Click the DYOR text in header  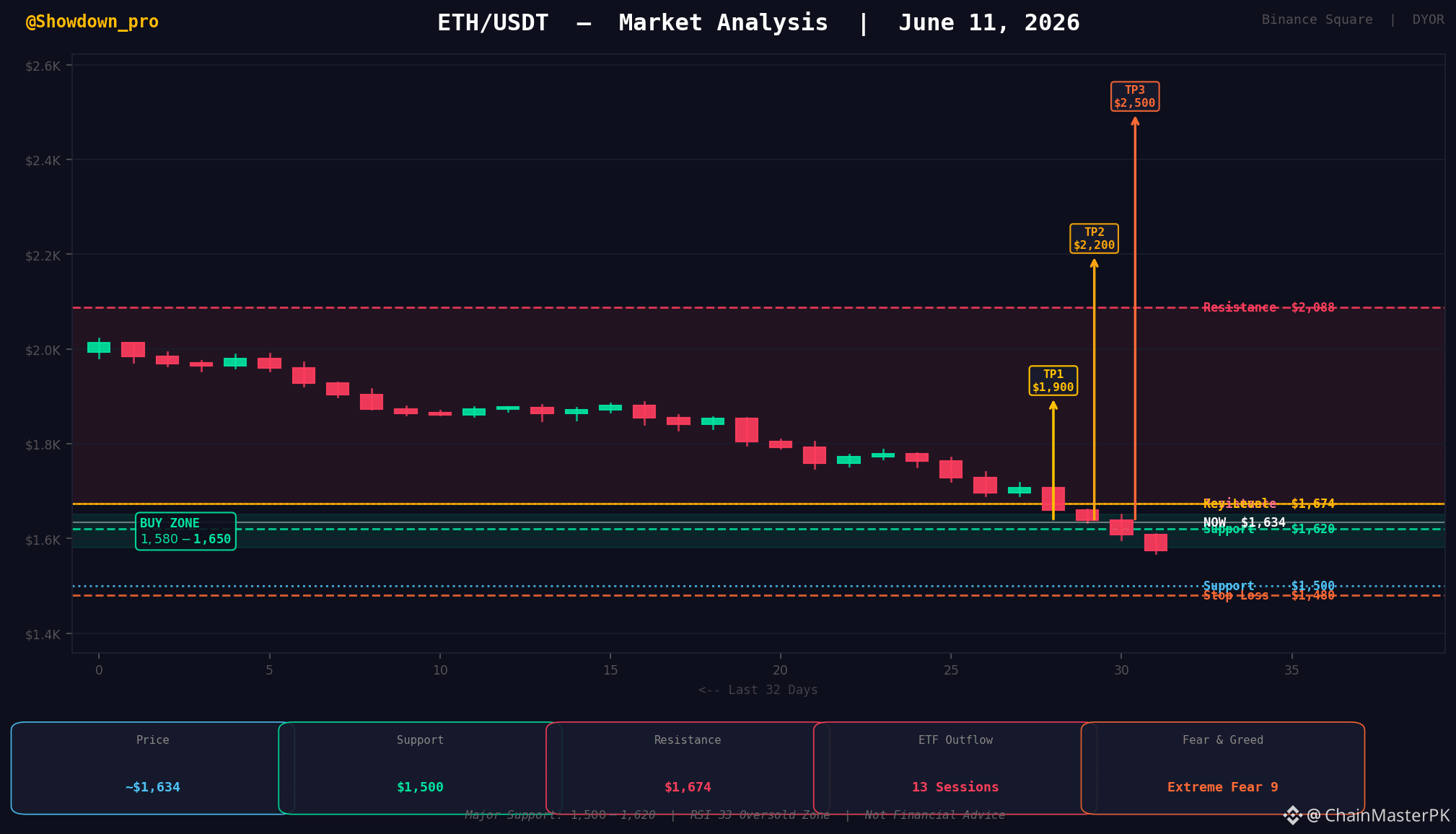tap(1428, 19)
